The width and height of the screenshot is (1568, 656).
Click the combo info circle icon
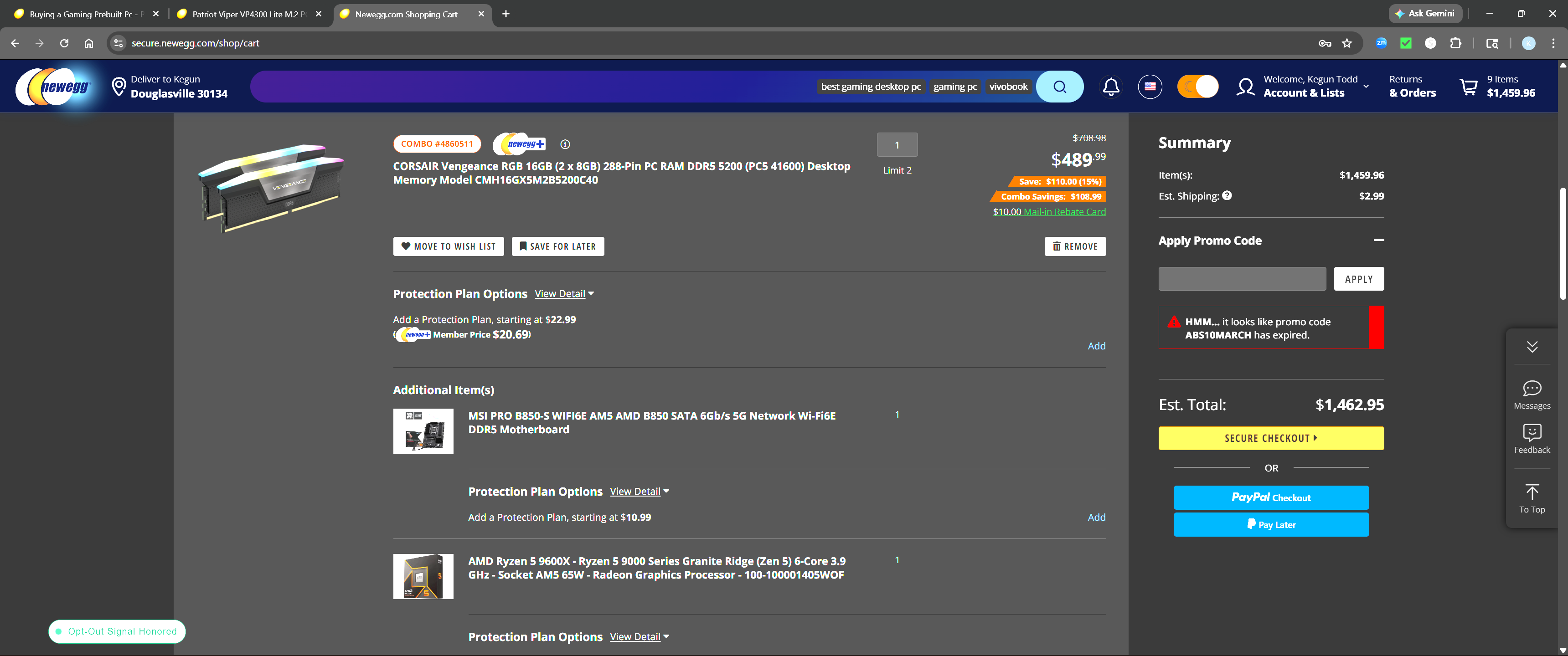tap(565, 144)
